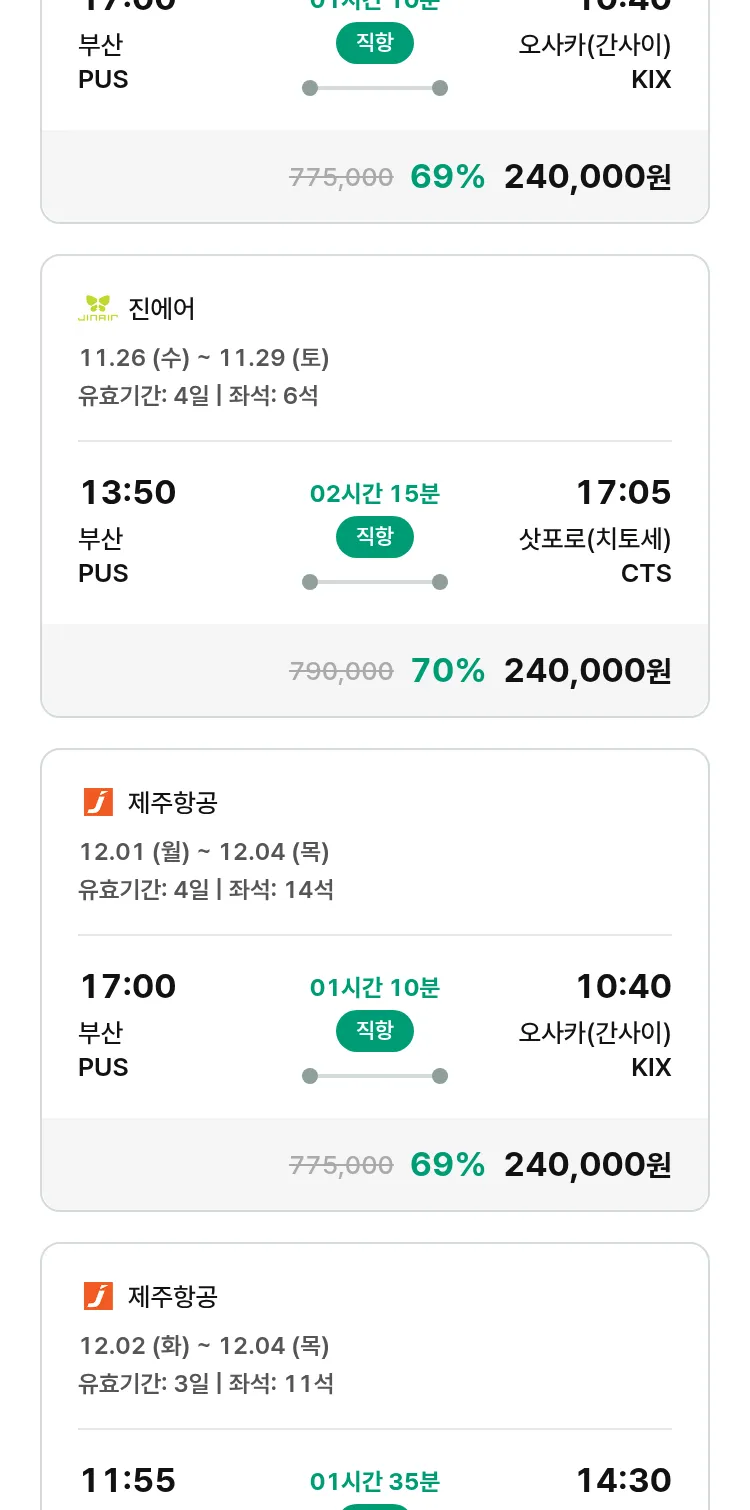This screenshot has width=750, height=1510.
Task: Click the Jin Air butterfly logo
Action: 98,308
